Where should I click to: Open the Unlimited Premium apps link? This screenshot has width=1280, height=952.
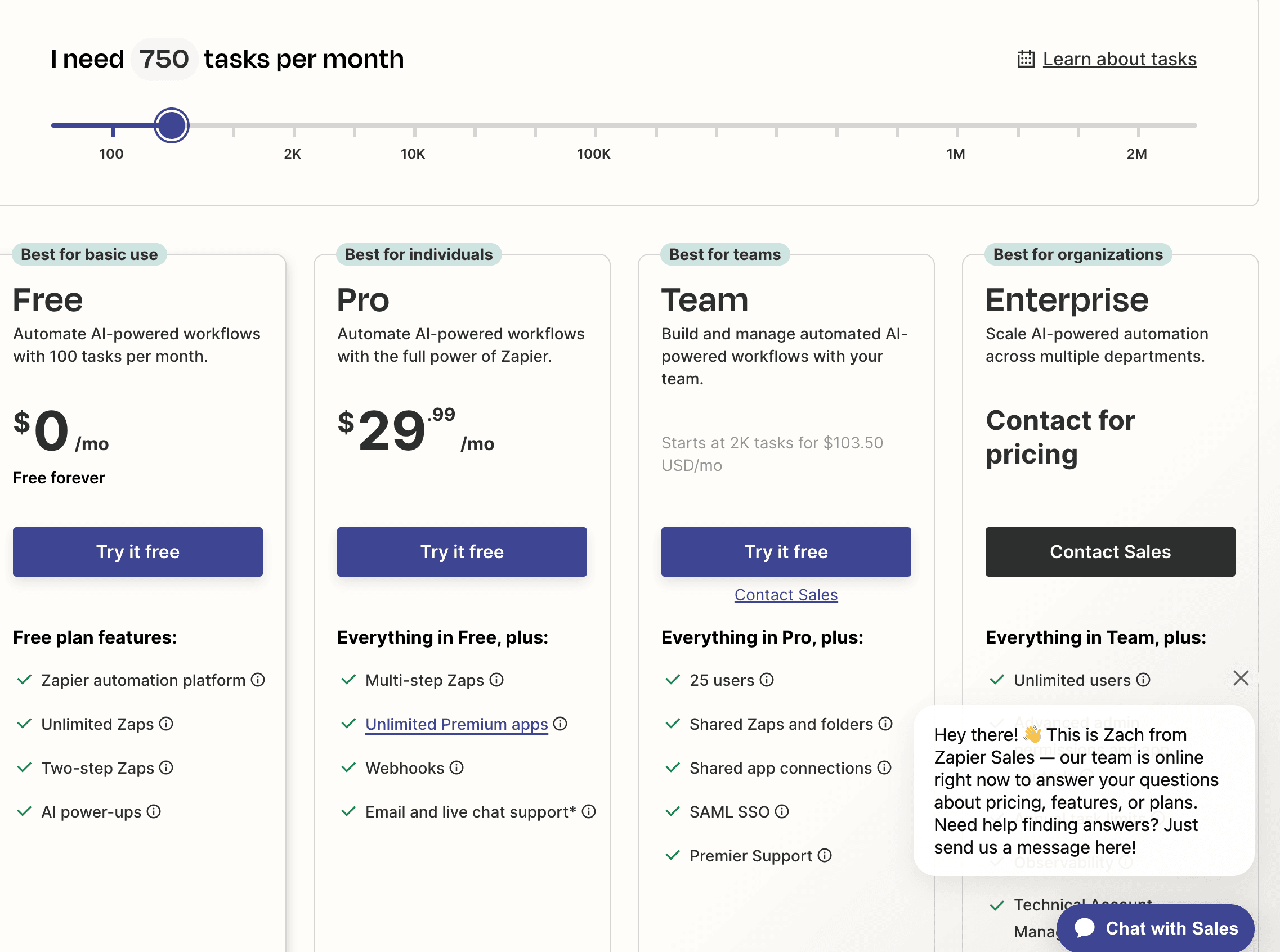tap(456, 724)
